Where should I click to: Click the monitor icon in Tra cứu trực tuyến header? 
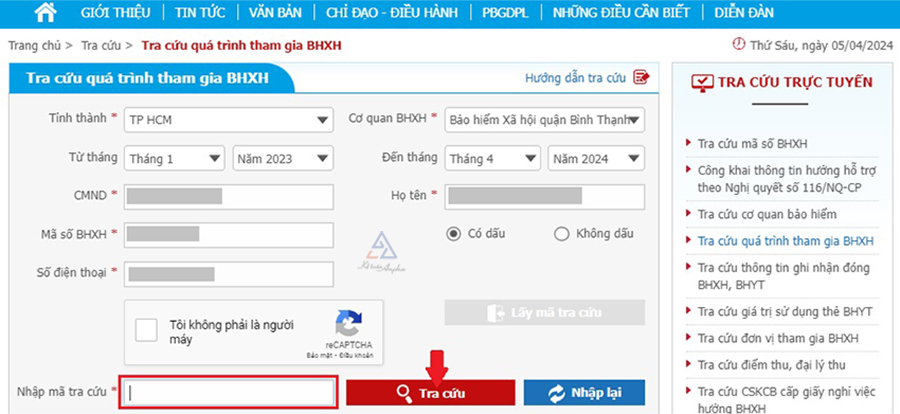pos(702,82)
